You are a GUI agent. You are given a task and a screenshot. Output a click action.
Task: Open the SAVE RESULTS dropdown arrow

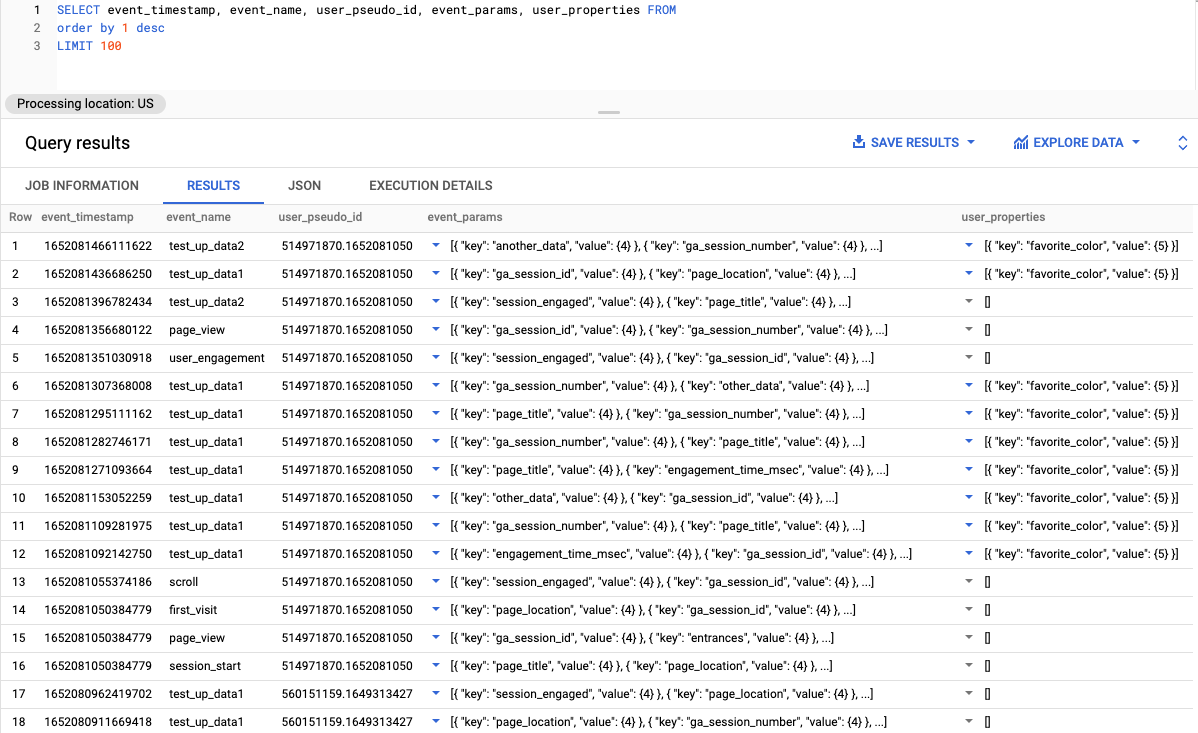tap(969, 142)
